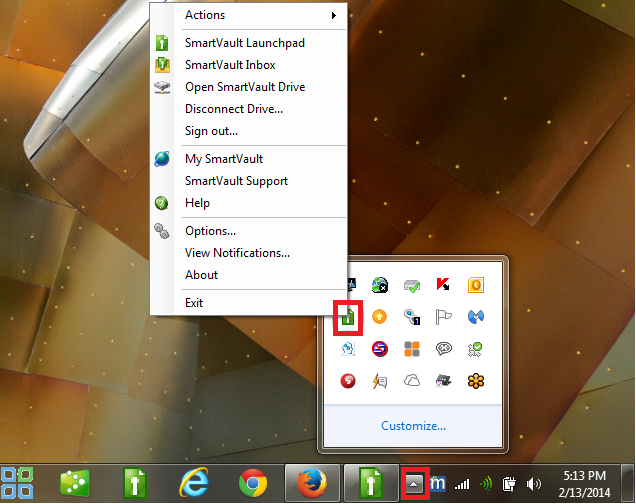
Task: Select the blue striped prohibited-sign tray icon
Action: pos(380,349)
